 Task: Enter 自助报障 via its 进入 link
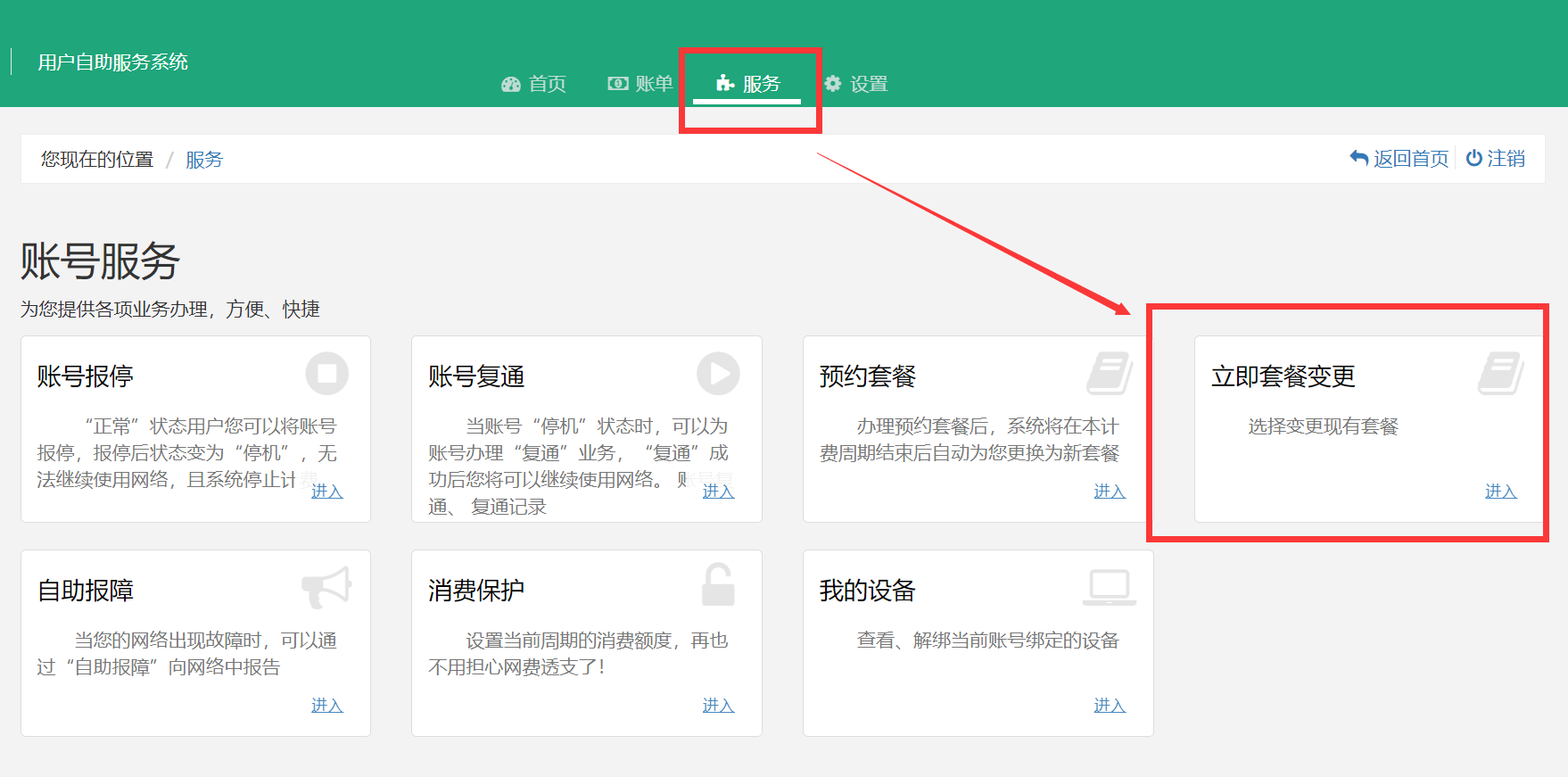click(326, 706)
